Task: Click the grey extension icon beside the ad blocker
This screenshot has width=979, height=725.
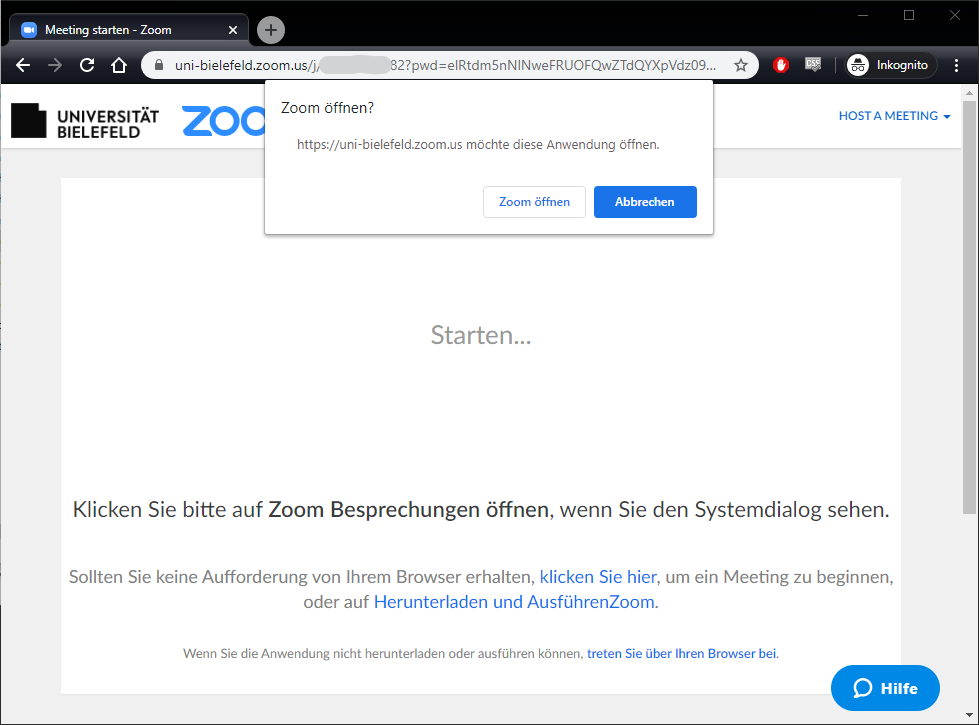Action: 813,65
